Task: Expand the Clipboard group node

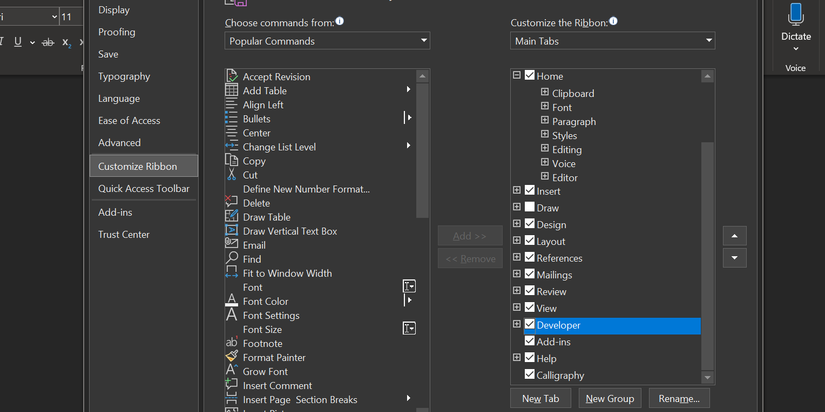Action: pos(545,92)
